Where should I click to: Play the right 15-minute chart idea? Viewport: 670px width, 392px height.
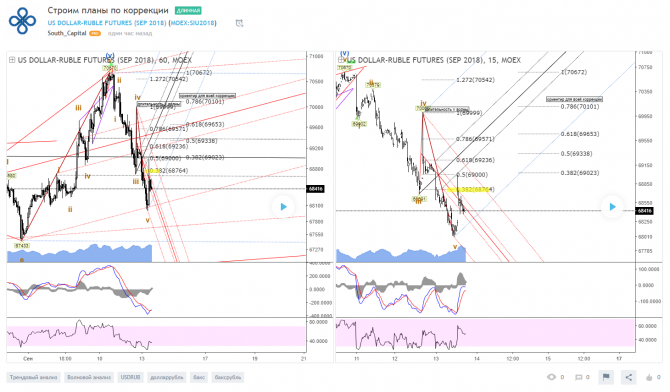click(x=612, y=207)
